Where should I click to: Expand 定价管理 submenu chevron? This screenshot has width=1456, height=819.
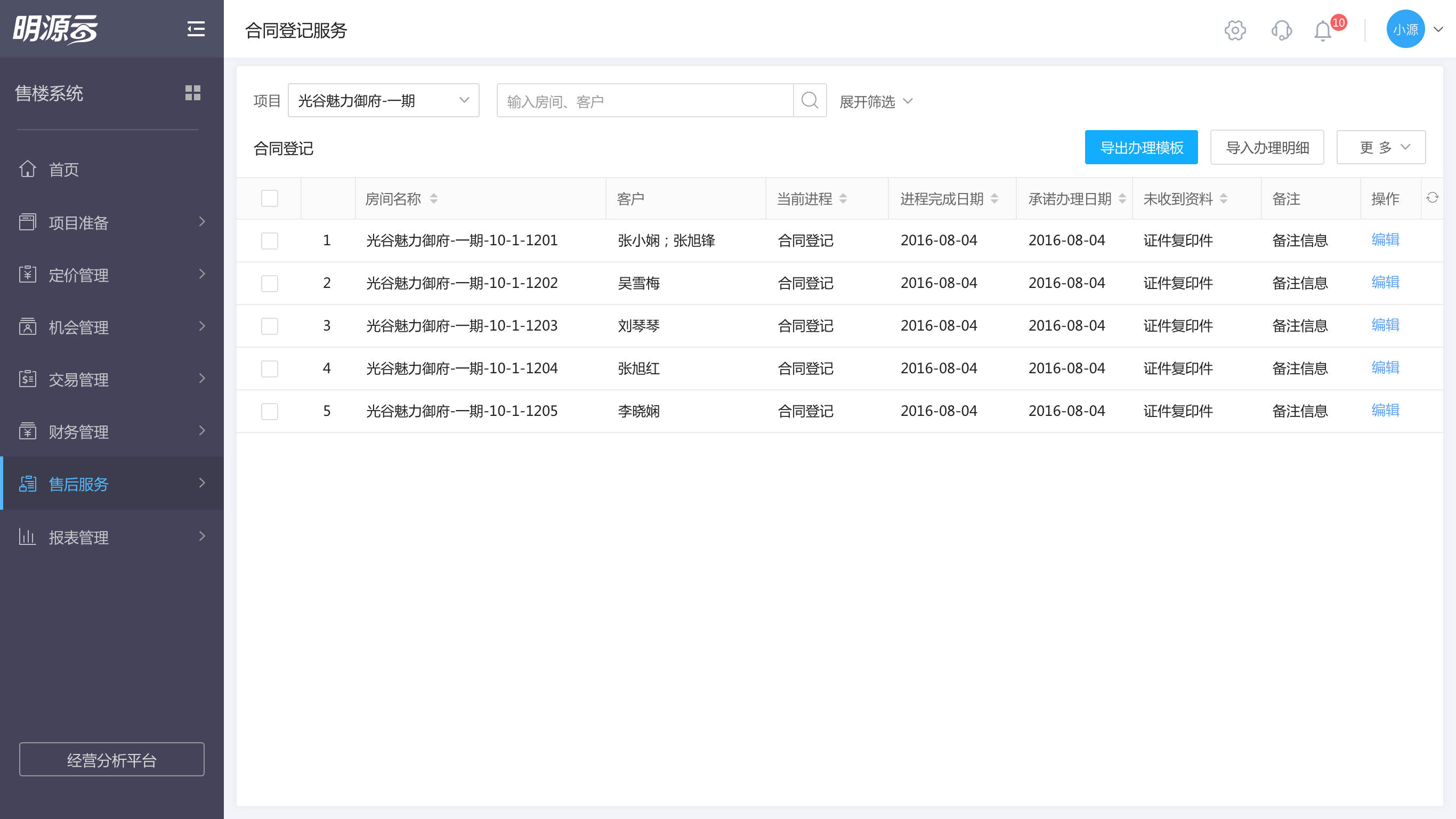202,274
